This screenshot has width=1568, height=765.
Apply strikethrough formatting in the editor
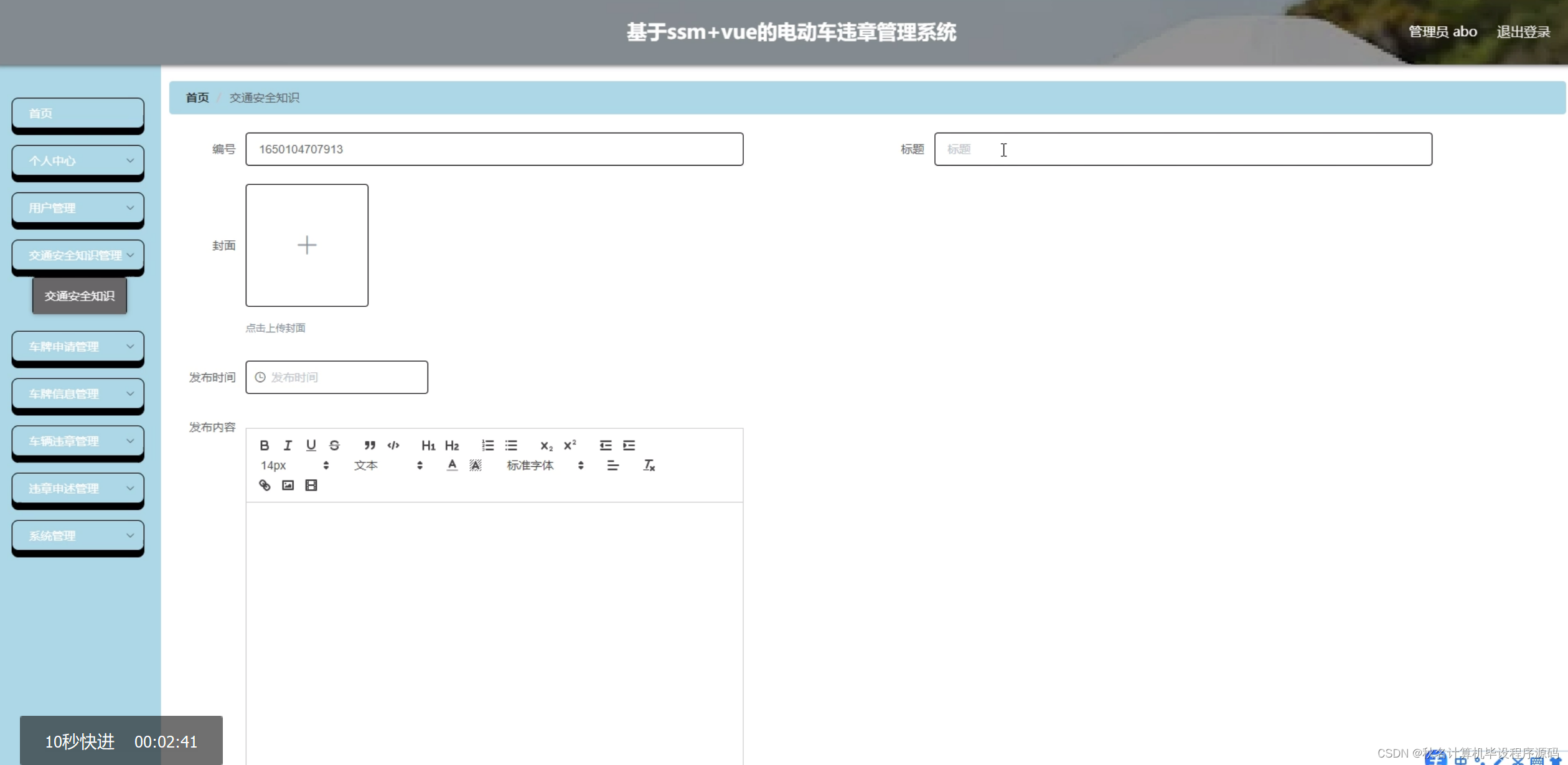click(334, 445)
